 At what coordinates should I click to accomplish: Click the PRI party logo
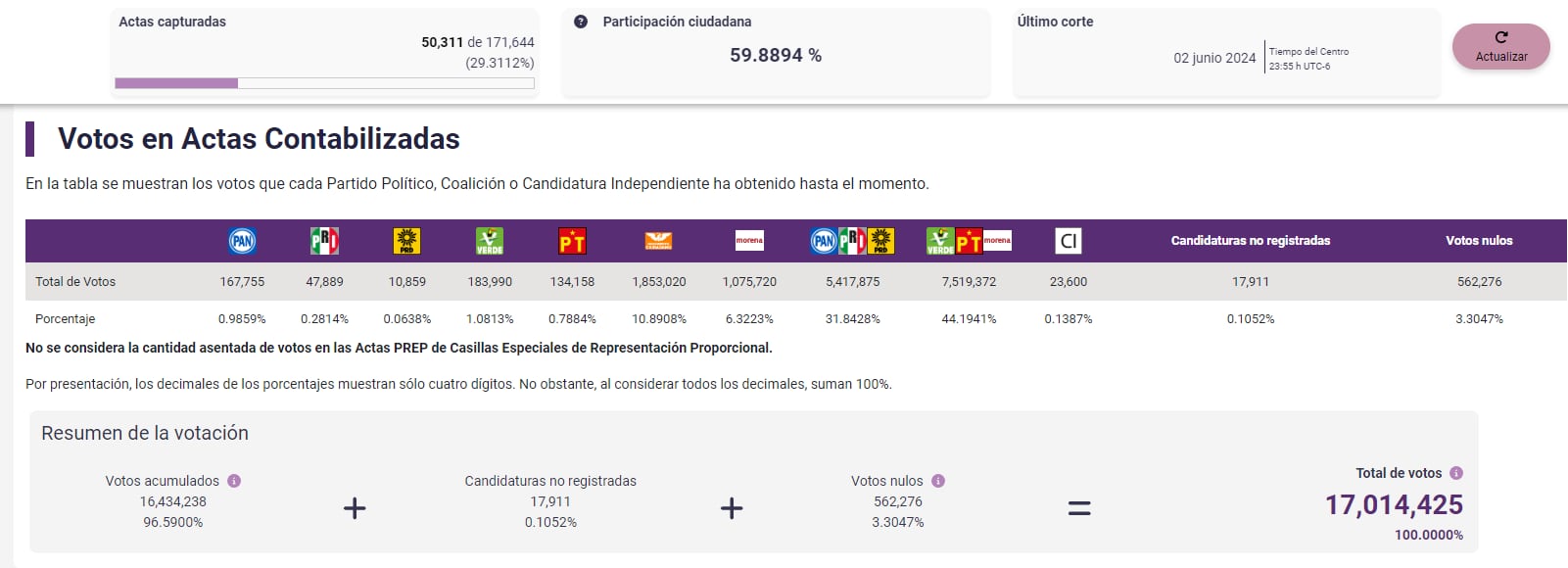(x=324, y=241)
